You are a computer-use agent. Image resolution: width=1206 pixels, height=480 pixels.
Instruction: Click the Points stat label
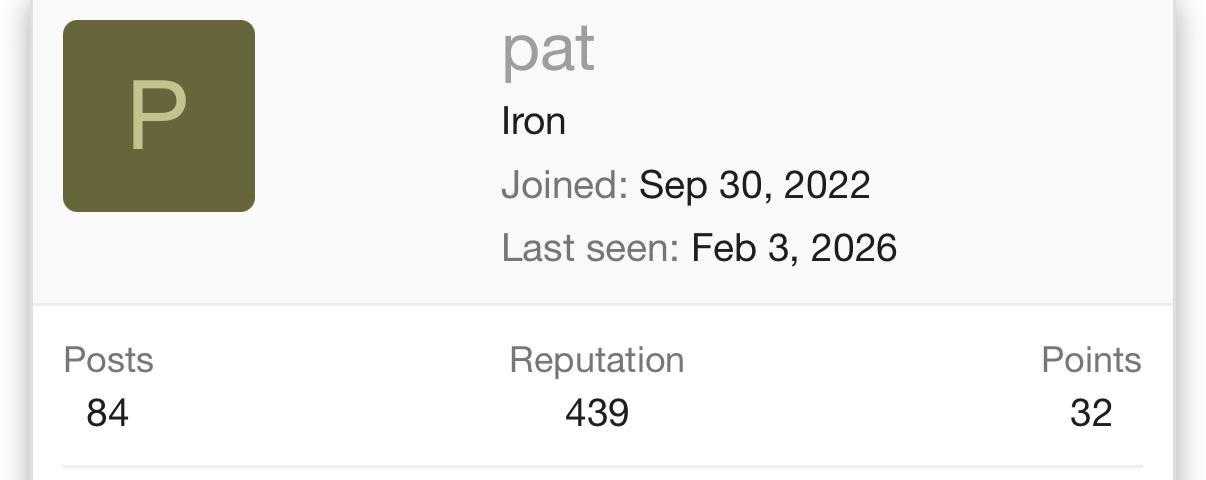click(1091, 360)
